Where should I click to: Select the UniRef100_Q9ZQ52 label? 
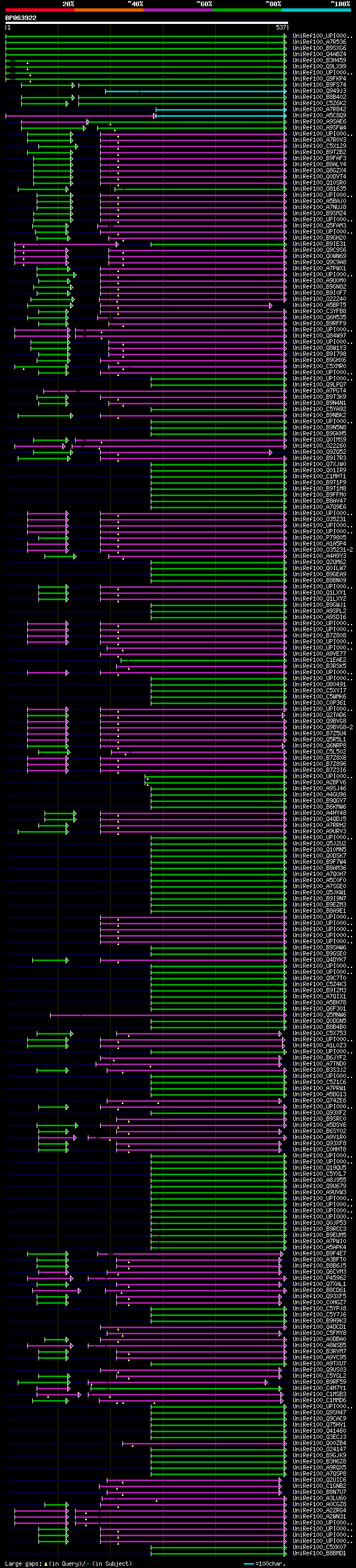[x=319, y=452]
